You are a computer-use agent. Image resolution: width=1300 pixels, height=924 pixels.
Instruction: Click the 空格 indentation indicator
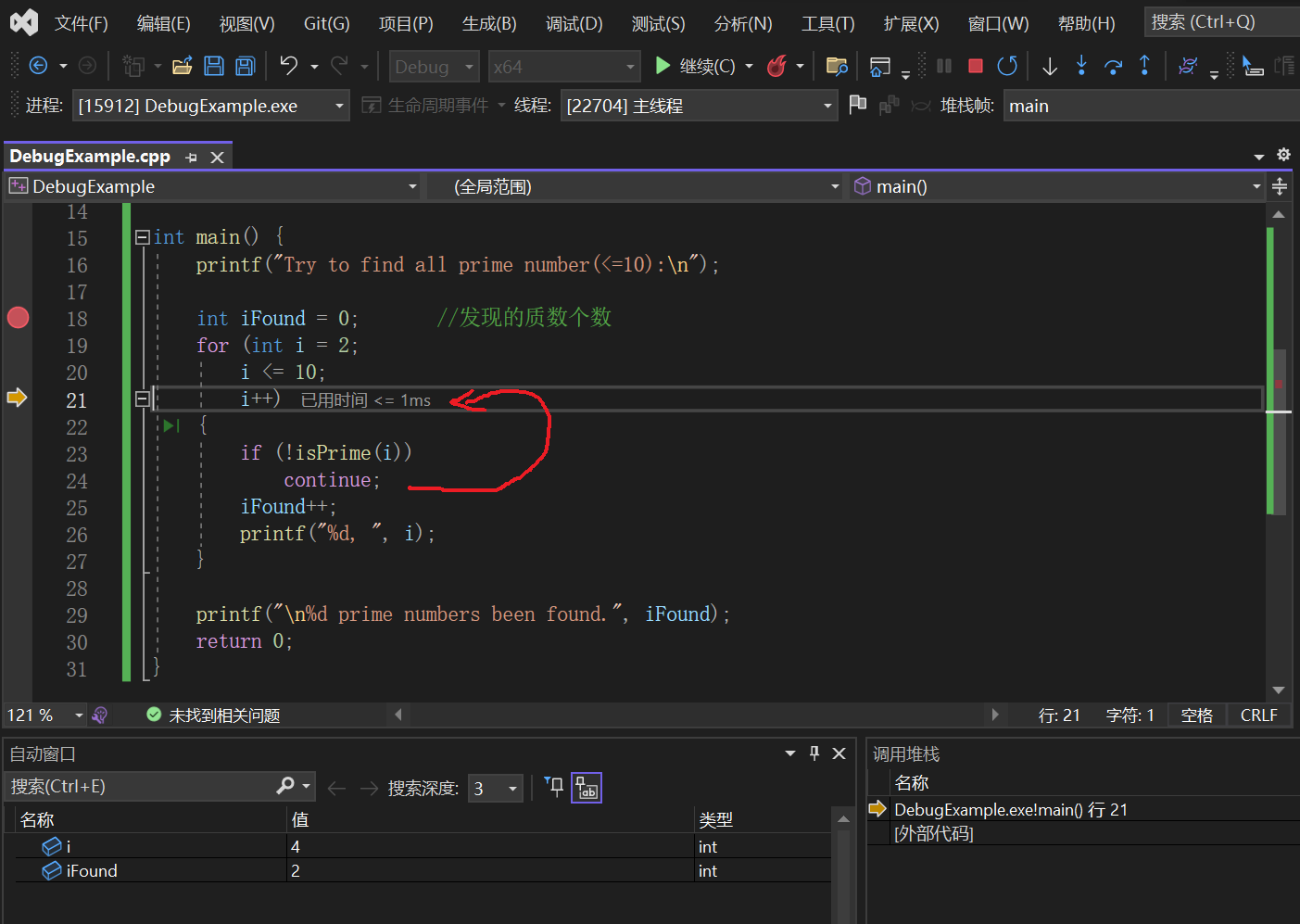click(1197, 715)
